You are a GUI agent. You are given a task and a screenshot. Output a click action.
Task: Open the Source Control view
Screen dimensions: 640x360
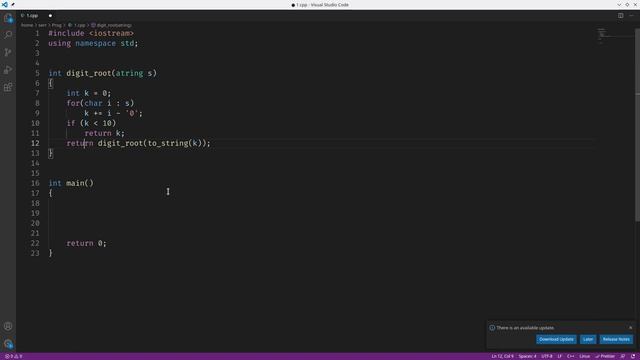pyautogui.click(x=8, y=52)
